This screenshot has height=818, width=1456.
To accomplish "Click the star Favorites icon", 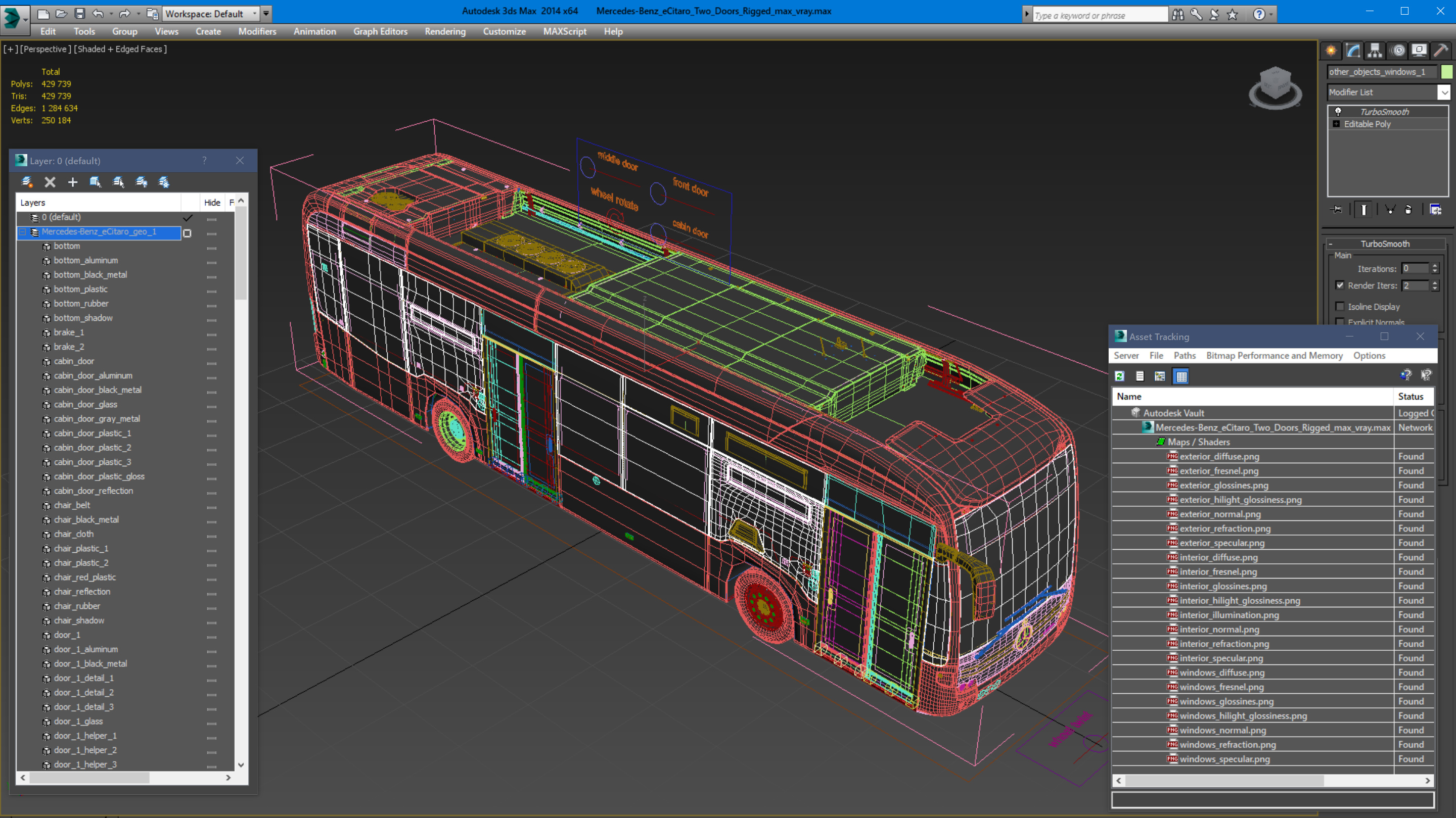I will pos(1233,15).
